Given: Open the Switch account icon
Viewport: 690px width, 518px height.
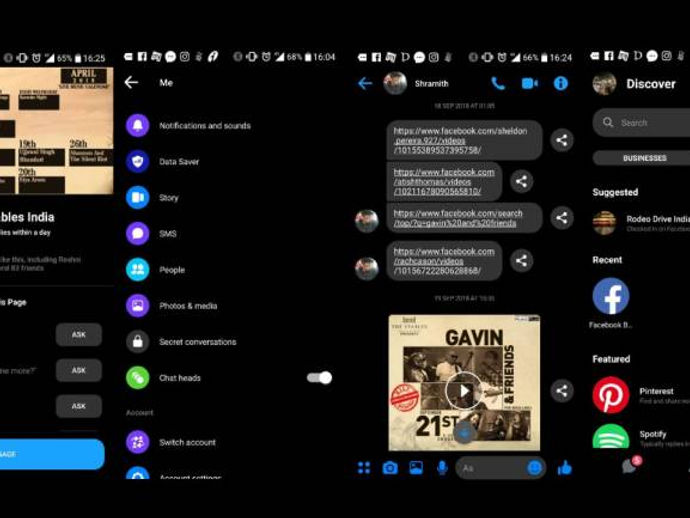Looking at the screenshot, I should pos(138,442).
